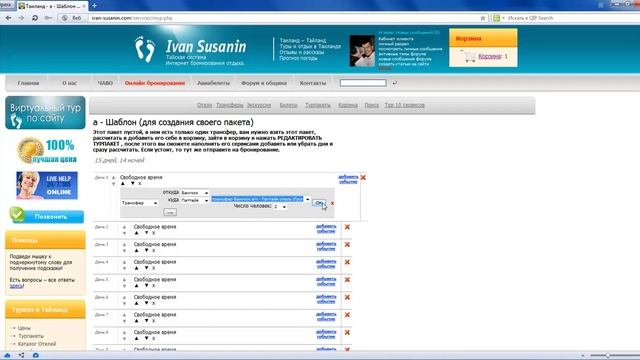Screen dimensions: 640x360
Task: Open Цены in Туризм в Таиланд list
Action: tap(24, 328)
